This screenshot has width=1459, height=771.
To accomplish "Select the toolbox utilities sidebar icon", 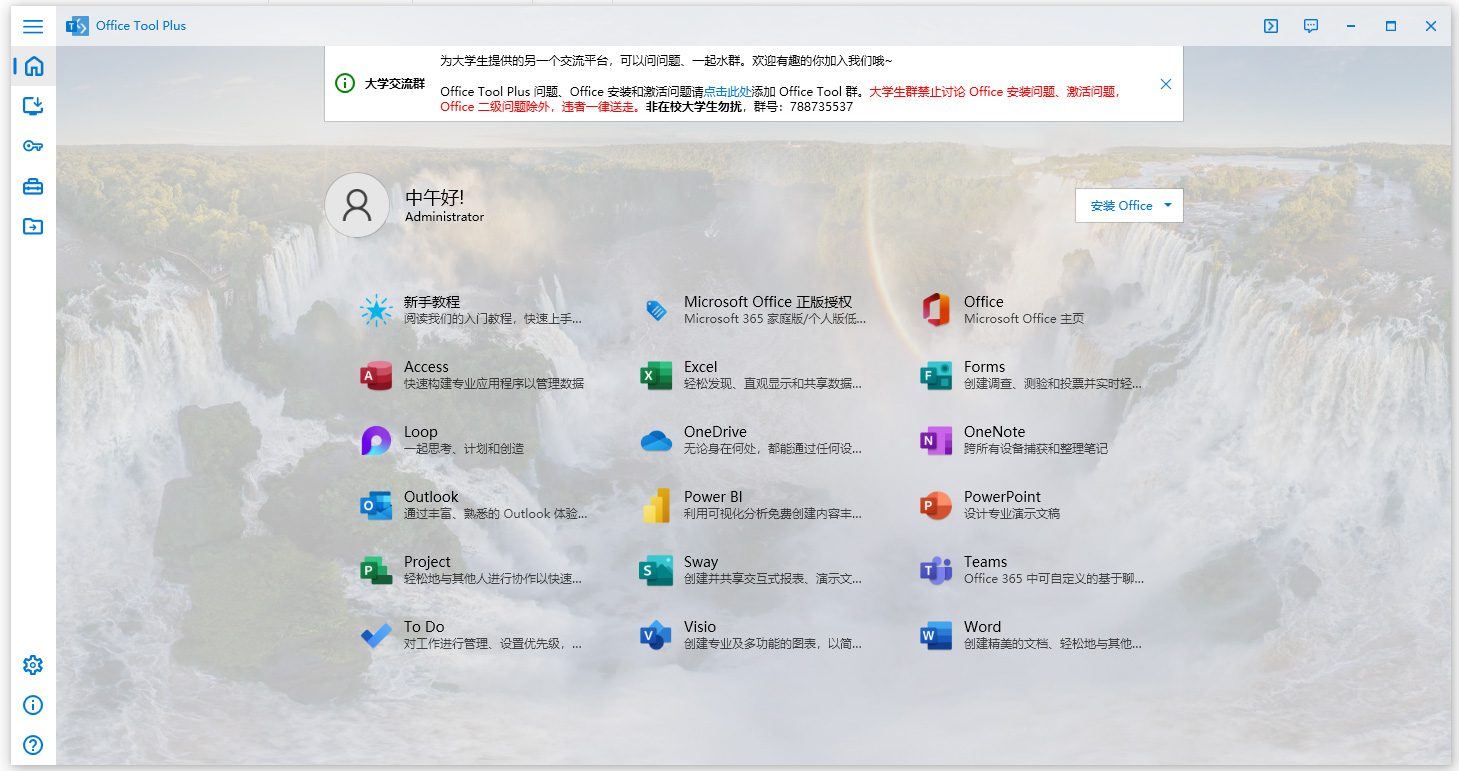I will tap(32, 186).
